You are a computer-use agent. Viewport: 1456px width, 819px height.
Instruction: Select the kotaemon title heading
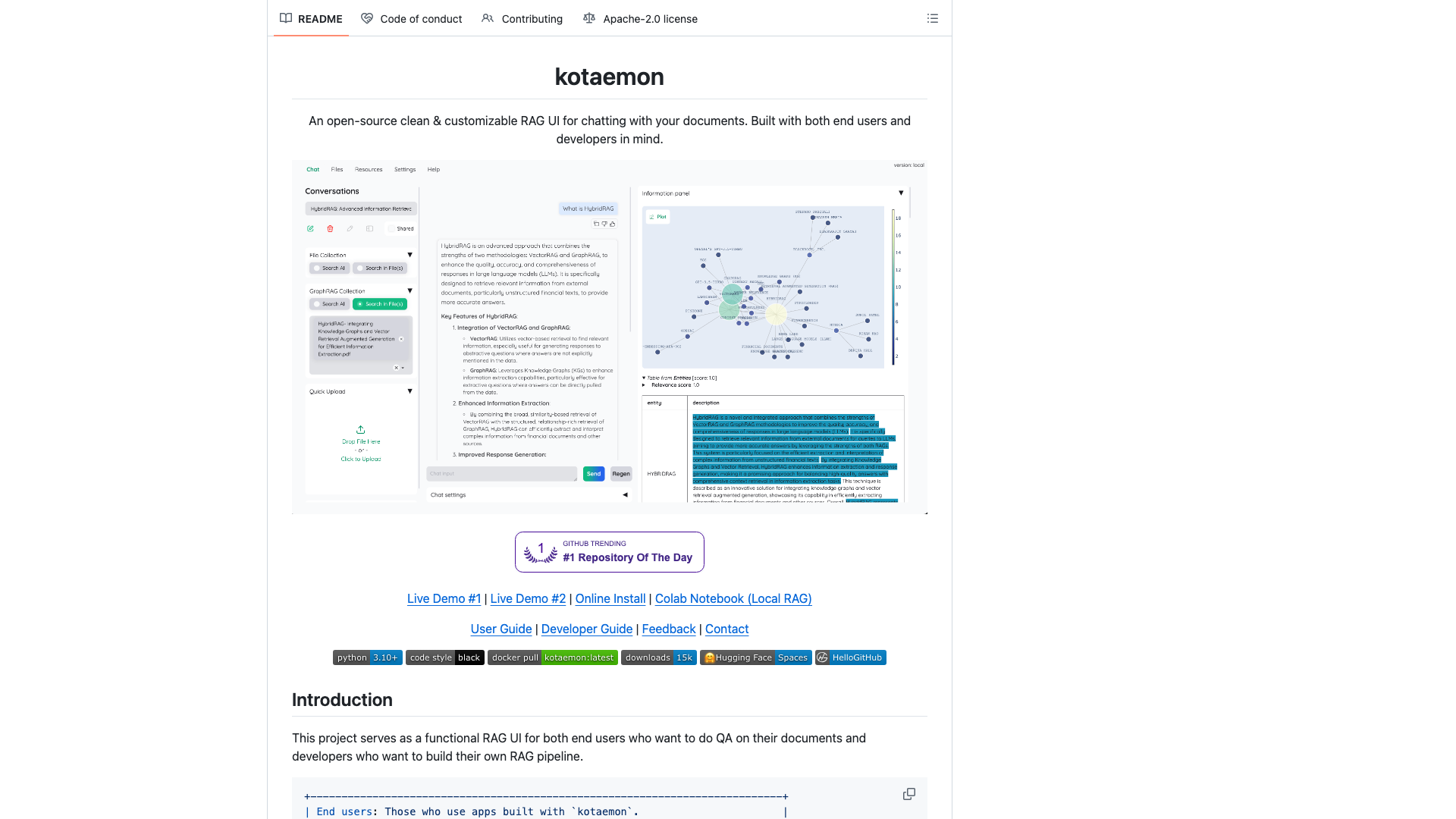609,77
